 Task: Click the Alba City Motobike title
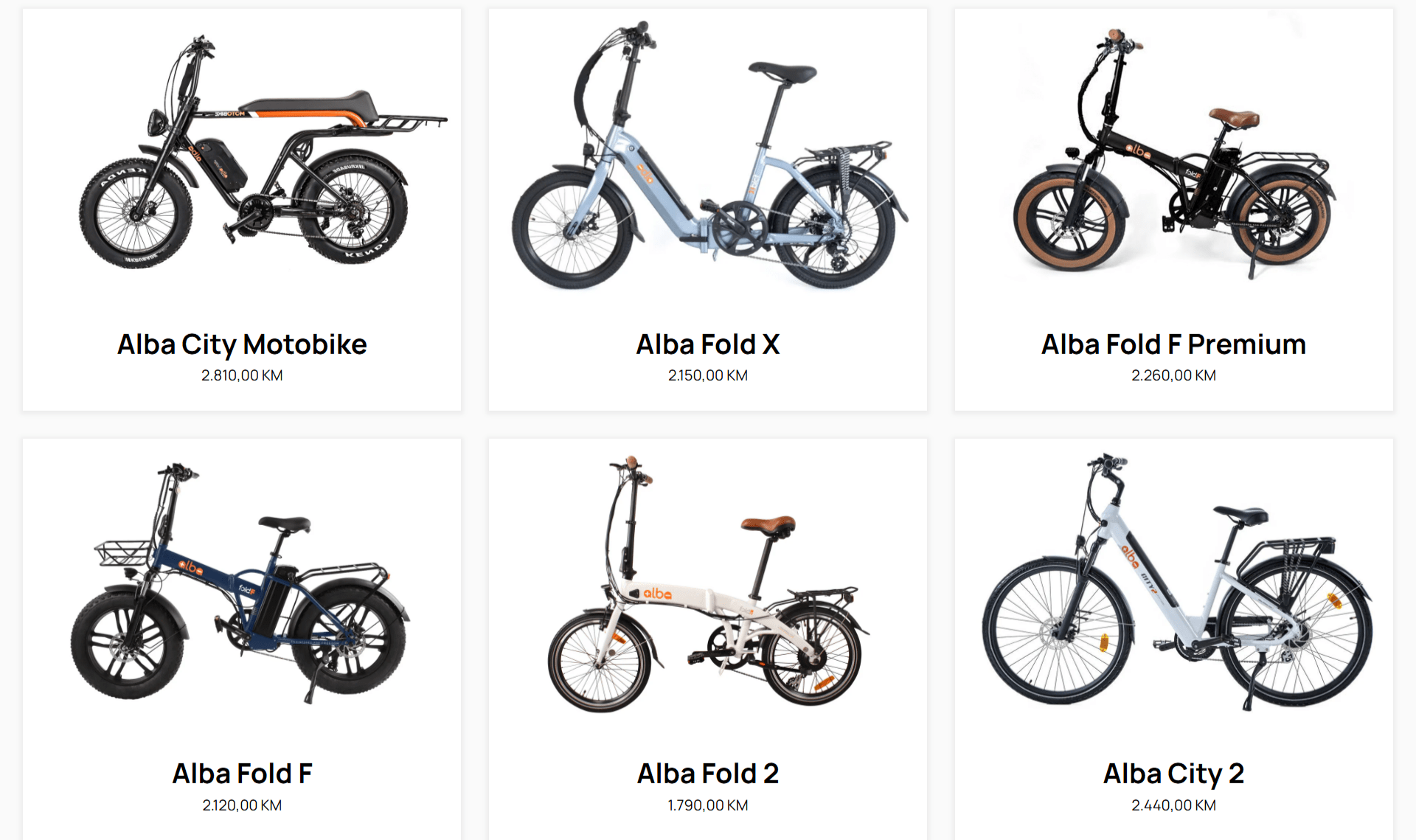242,344
